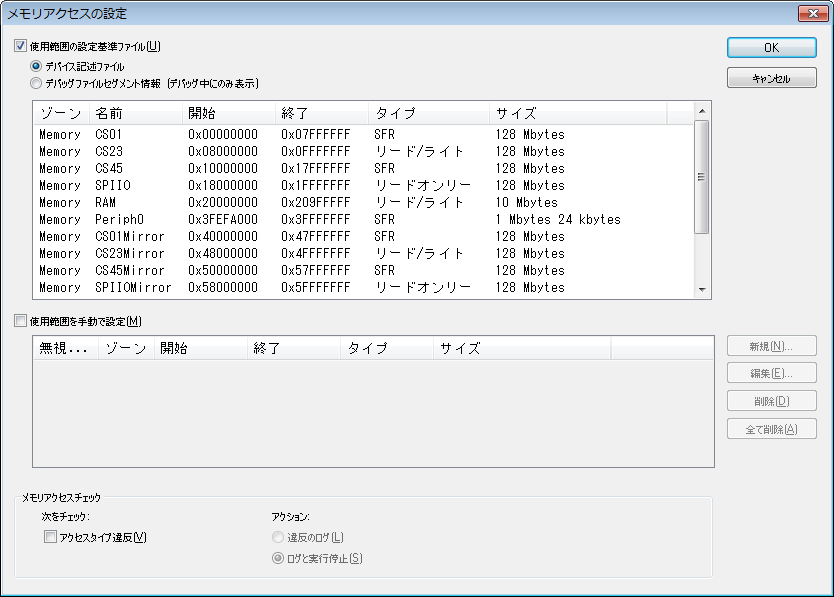This screenshot has height=597, width=834.
Task: Click the vertical scrollbar down arrow
Action: tap(703, 288)
